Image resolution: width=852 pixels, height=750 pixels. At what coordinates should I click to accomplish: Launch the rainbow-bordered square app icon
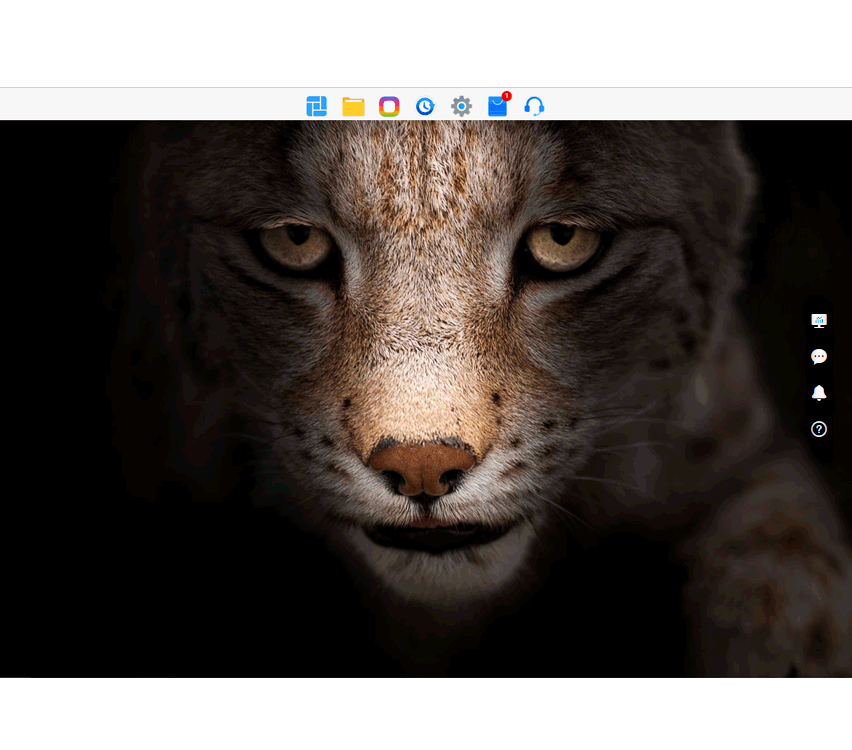(389, 106)
